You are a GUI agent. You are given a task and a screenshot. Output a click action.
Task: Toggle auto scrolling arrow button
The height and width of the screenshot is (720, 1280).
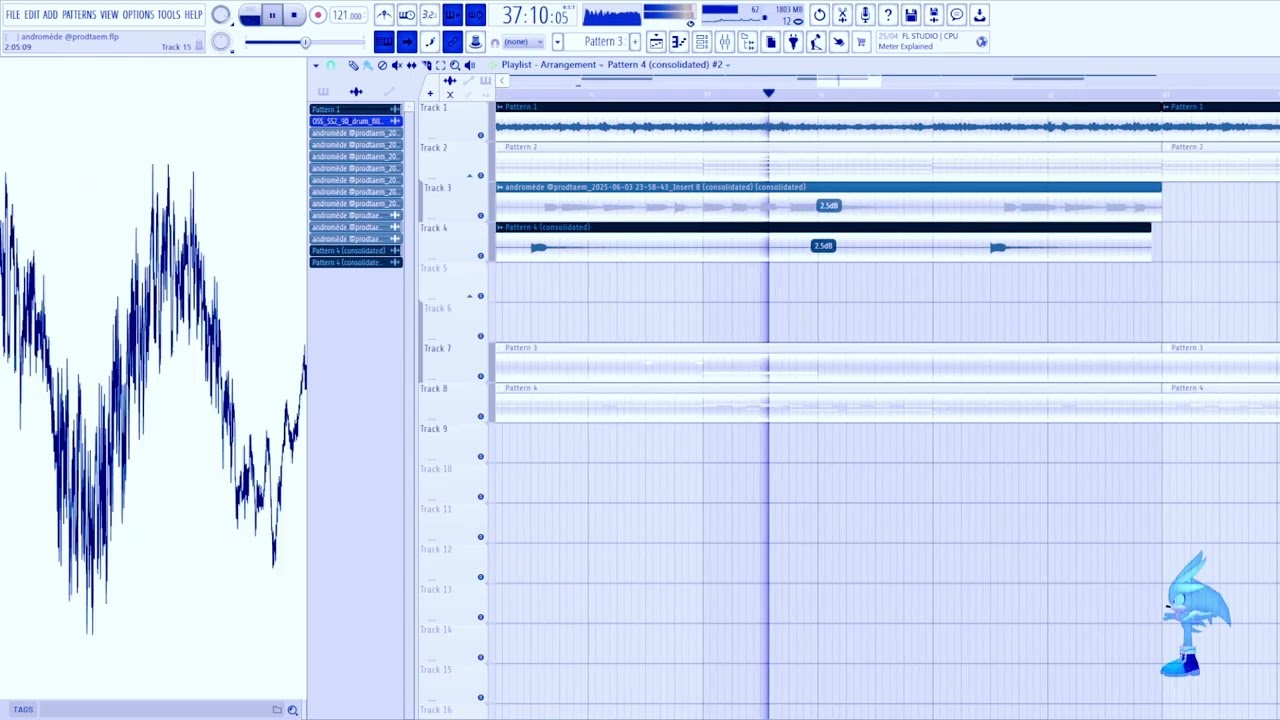point(407,42)
